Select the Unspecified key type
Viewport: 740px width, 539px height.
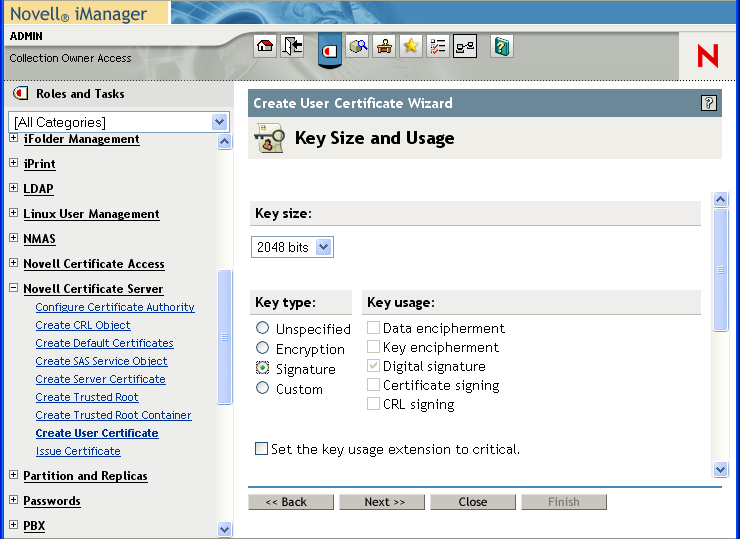[x=262, y=328]
